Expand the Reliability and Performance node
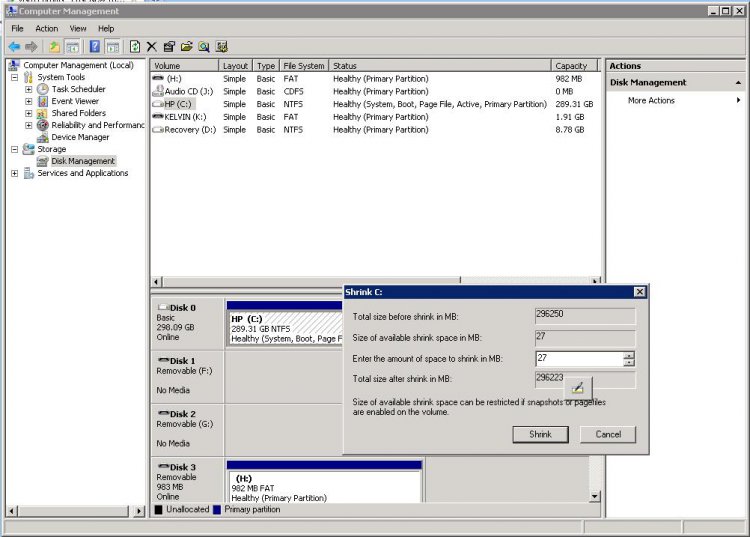The image size is (750, 537). [29, 125]
